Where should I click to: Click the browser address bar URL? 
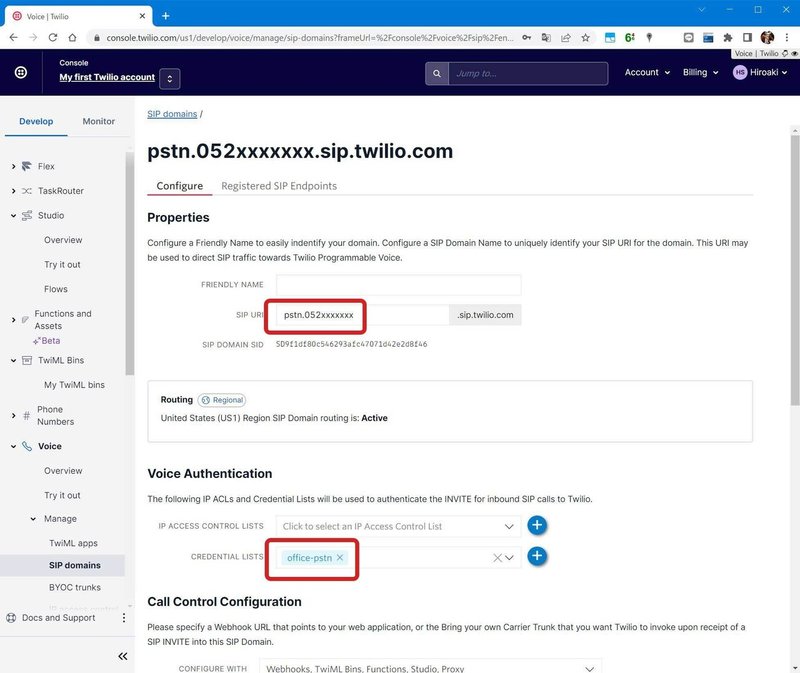(310, 38)
